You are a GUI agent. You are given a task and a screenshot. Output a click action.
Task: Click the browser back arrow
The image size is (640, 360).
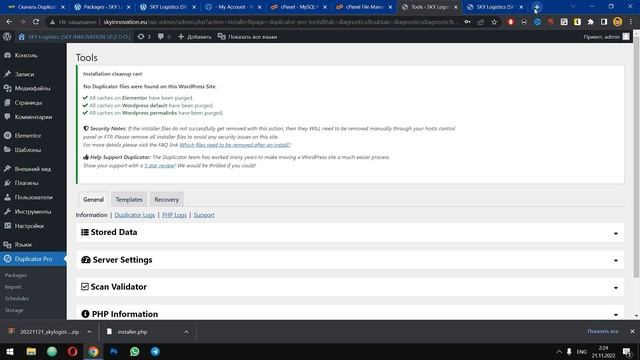9,22
